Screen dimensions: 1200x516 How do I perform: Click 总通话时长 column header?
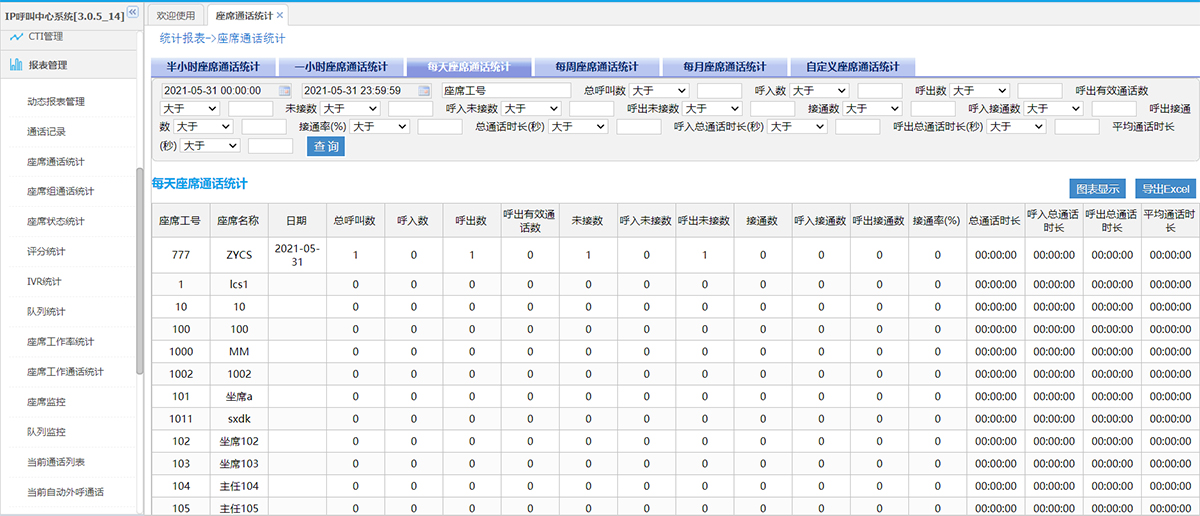tap(995, 221)
